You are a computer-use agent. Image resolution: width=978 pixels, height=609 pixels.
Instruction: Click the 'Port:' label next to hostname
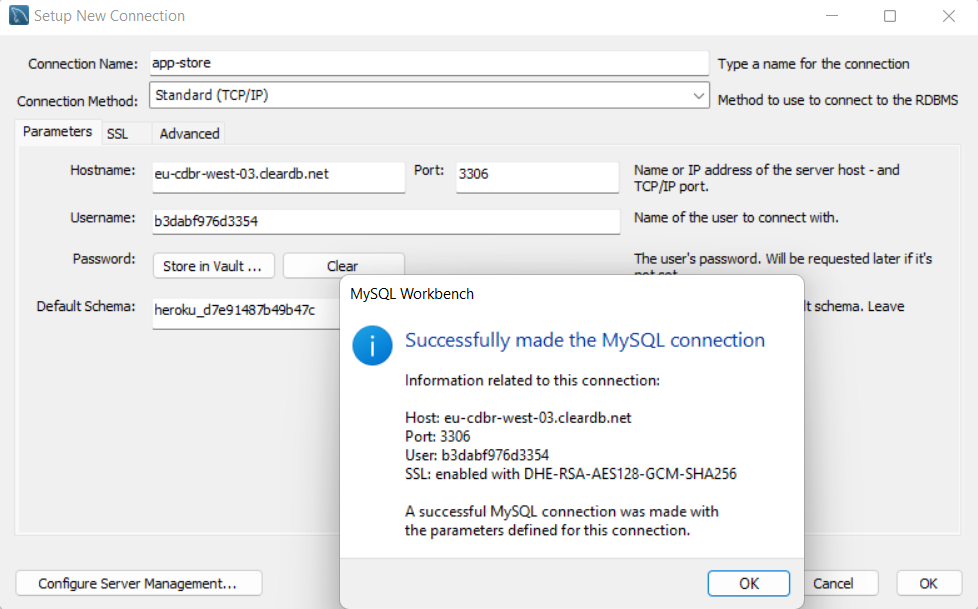tap(429, 170)
